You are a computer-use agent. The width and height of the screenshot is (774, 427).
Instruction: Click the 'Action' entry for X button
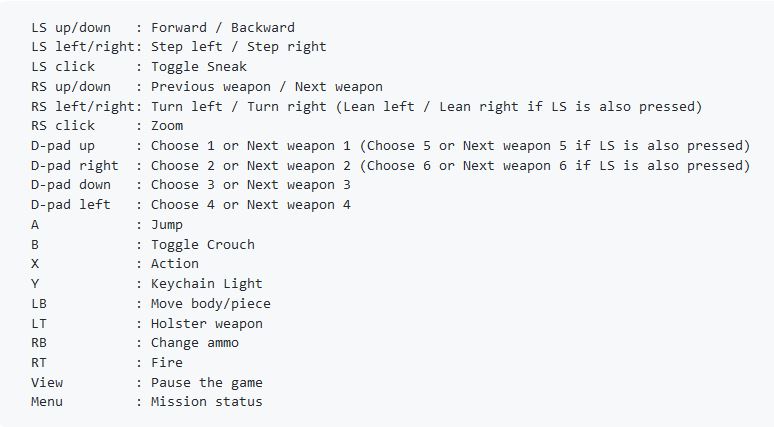pos(175,263)
